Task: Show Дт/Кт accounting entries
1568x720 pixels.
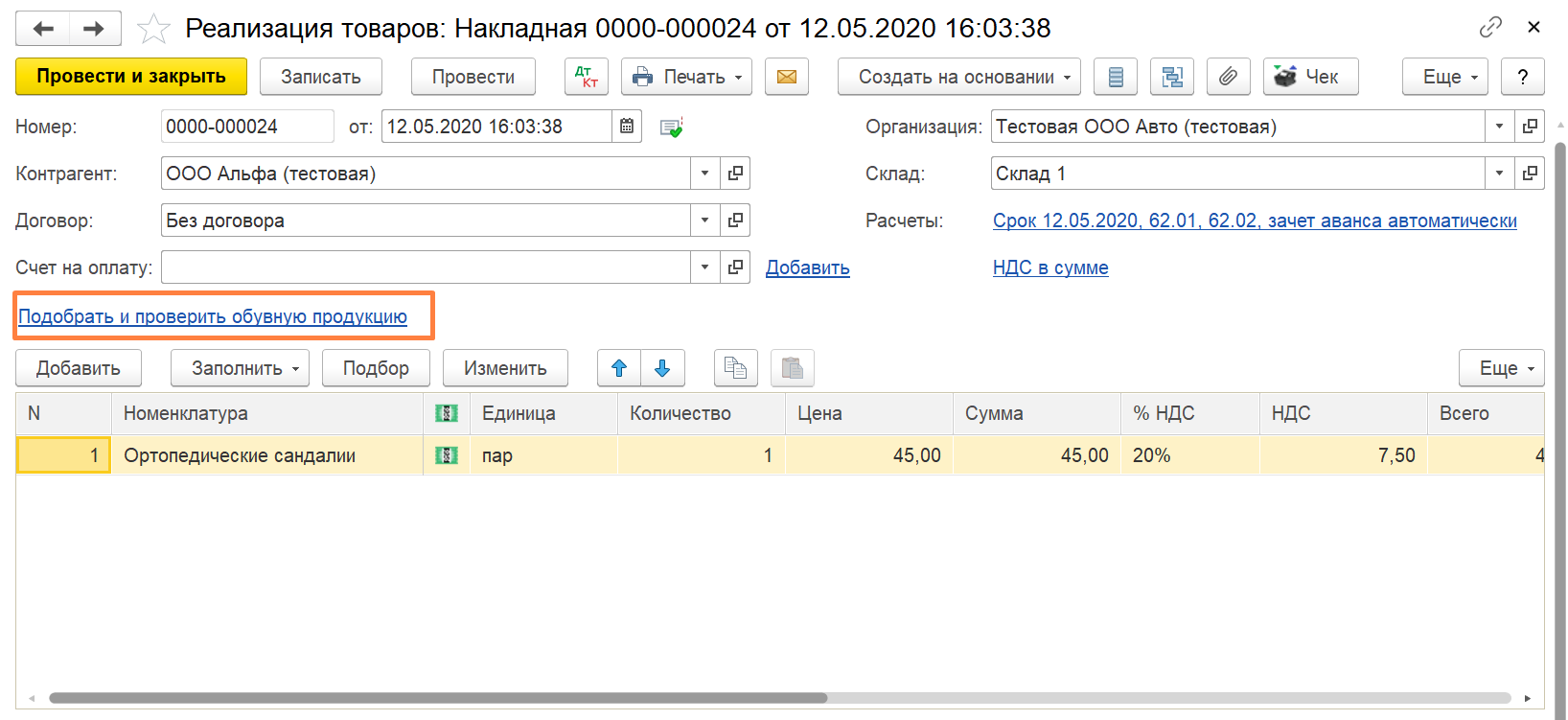Action: [587, 77]
